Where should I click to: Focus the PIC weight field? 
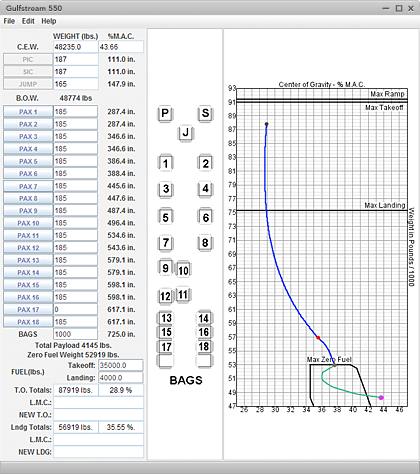pos(76,59)
